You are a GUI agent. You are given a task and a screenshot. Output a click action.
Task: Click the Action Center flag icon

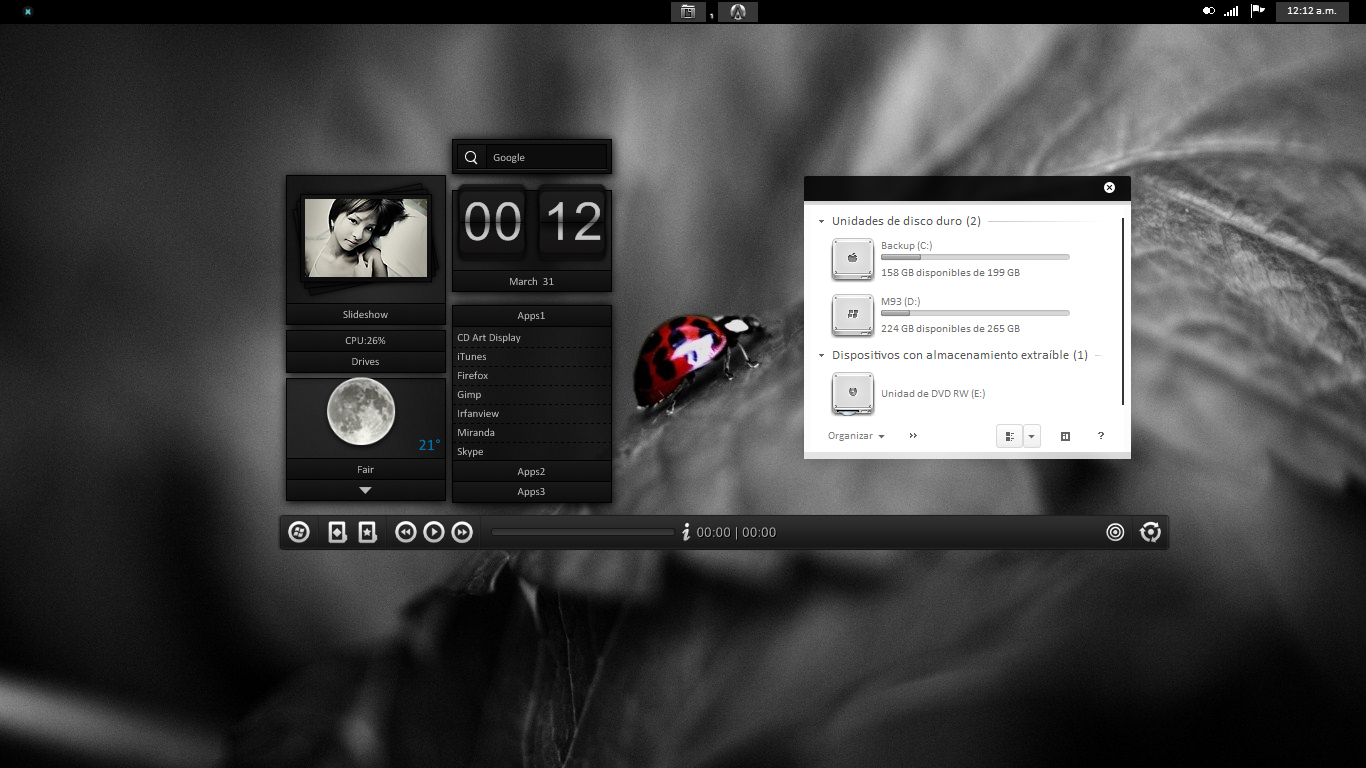[x=1258, y=11]
